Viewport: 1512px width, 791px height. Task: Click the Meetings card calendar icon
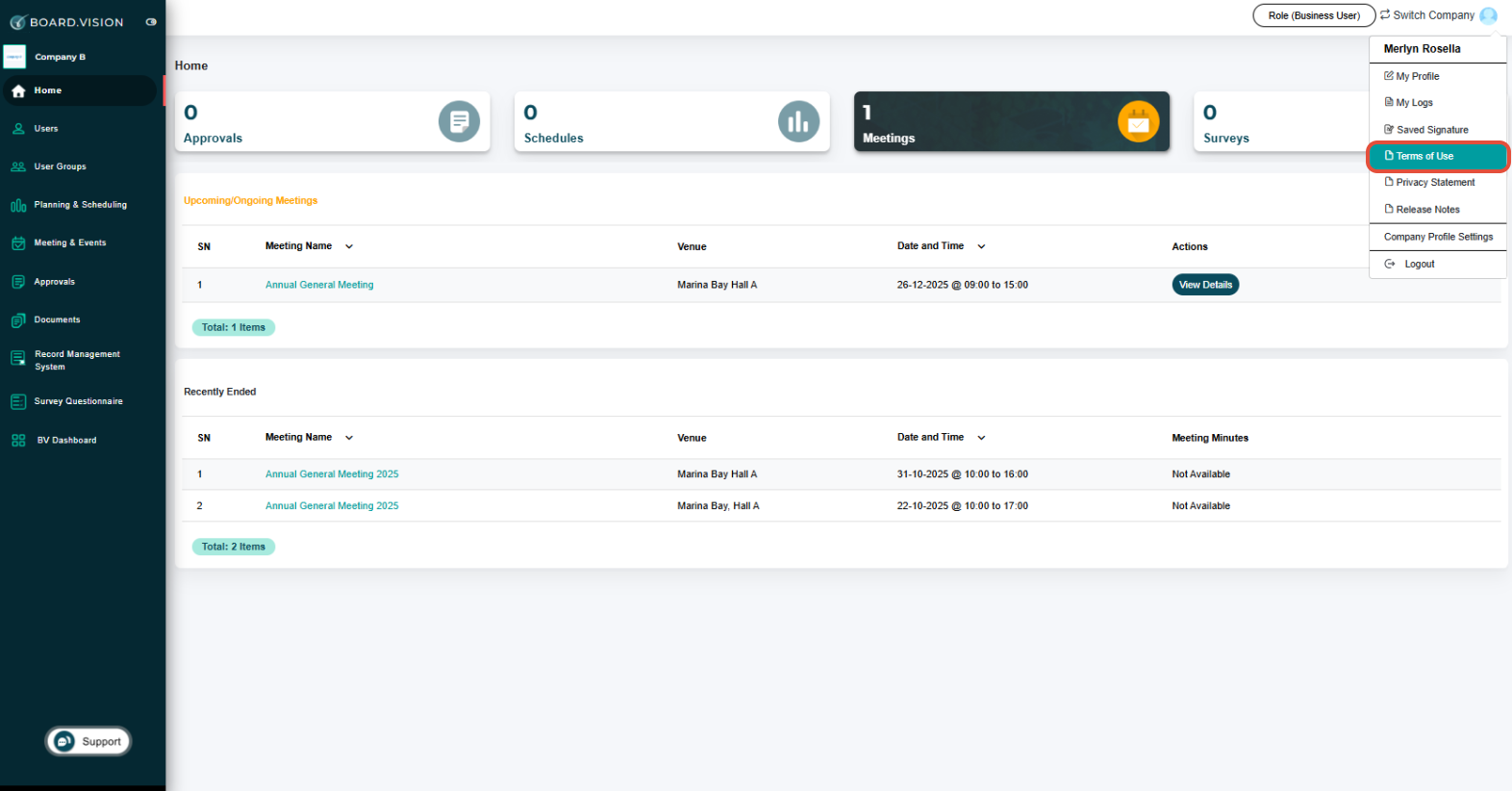tap(1139, 121)
